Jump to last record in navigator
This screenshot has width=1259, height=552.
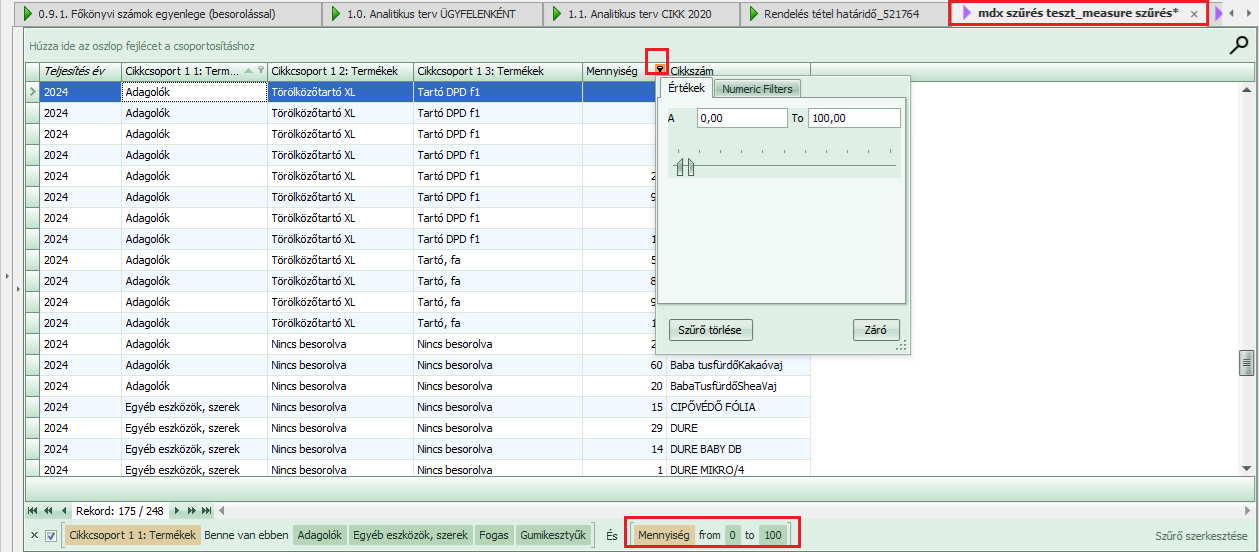[207, 511]
